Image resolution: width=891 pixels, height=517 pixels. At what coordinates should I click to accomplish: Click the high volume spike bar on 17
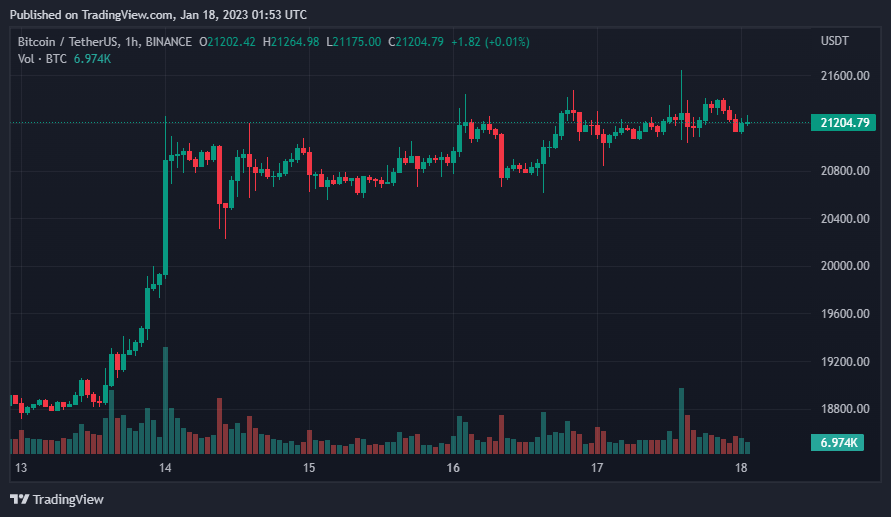[681, 421]
